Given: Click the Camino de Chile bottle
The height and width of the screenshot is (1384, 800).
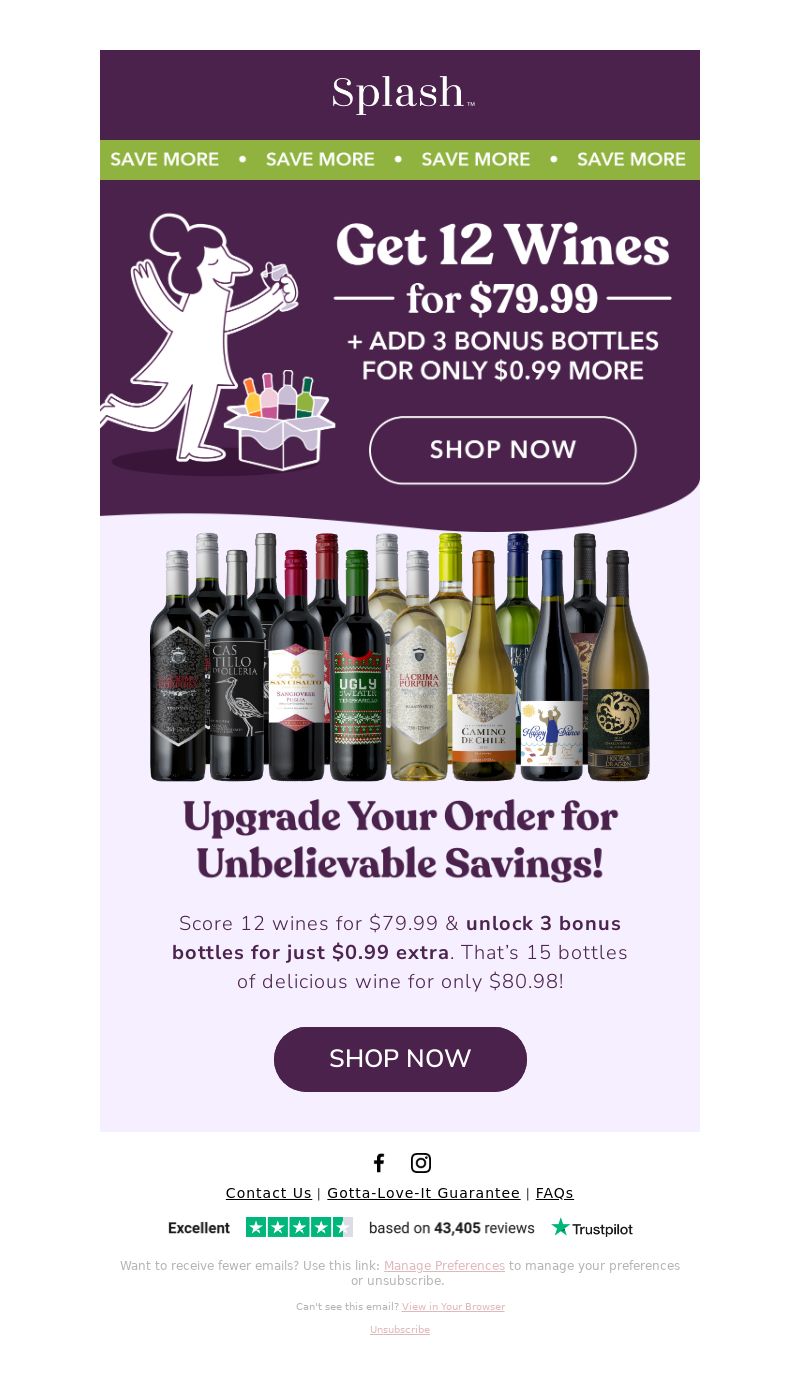Looking at the screenshot, I should (484, 665).
